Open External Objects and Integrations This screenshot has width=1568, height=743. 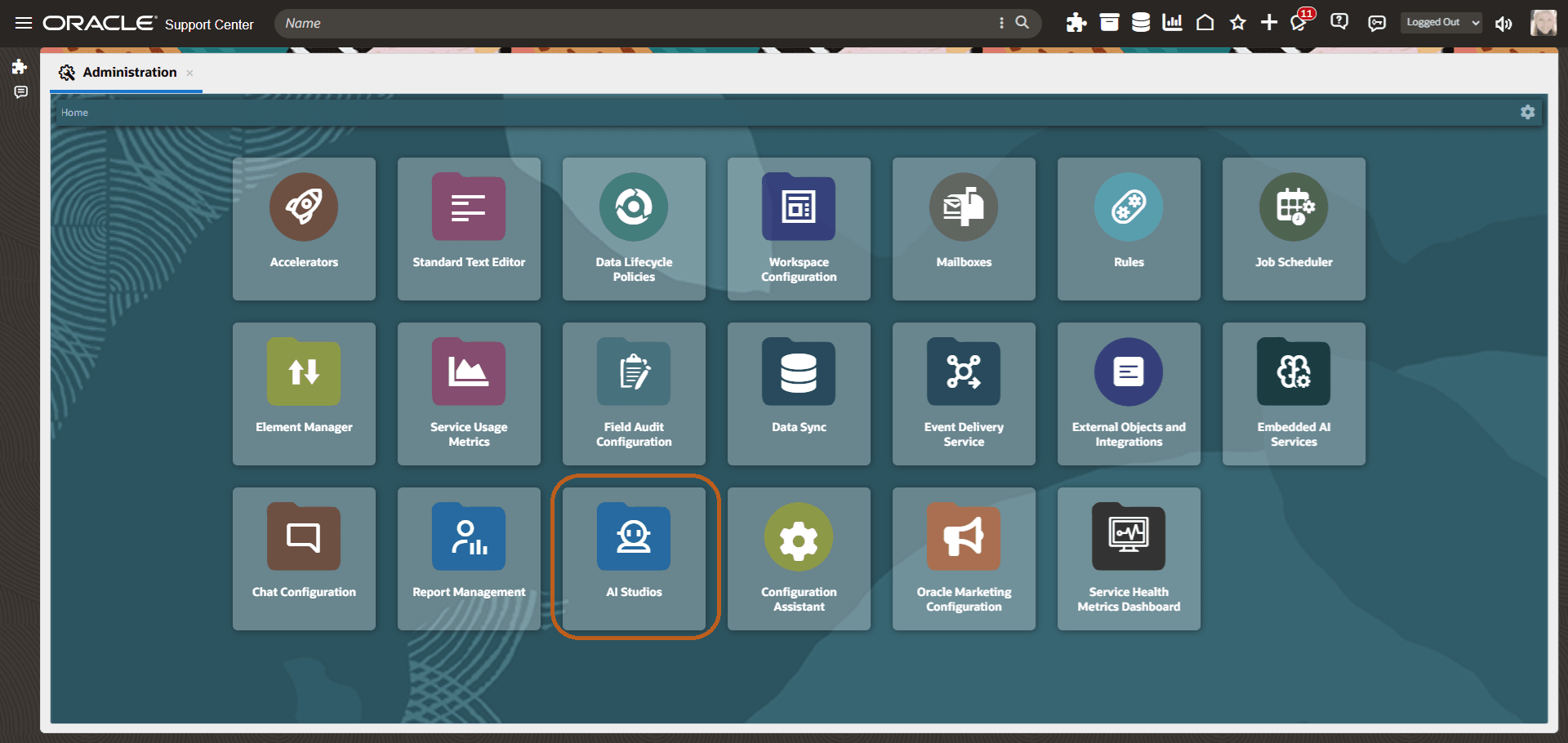1129,394
